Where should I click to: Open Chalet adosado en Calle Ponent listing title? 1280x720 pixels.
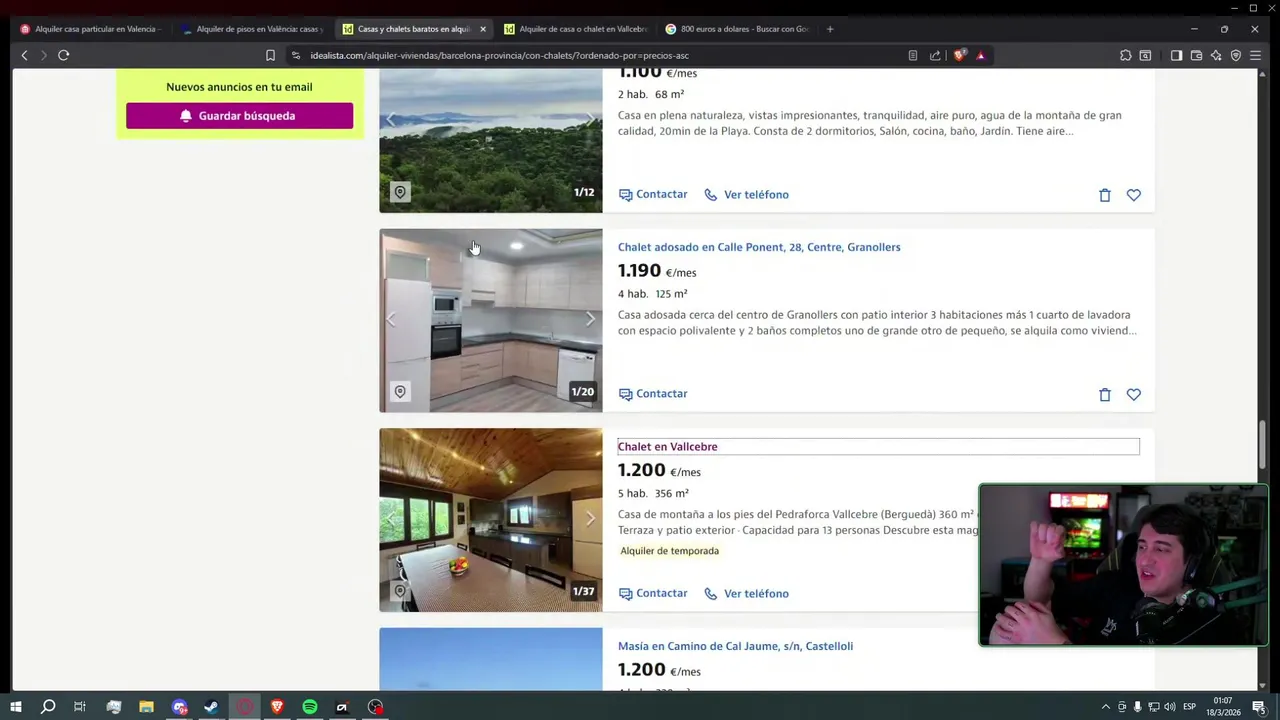(x=759, y=247)
